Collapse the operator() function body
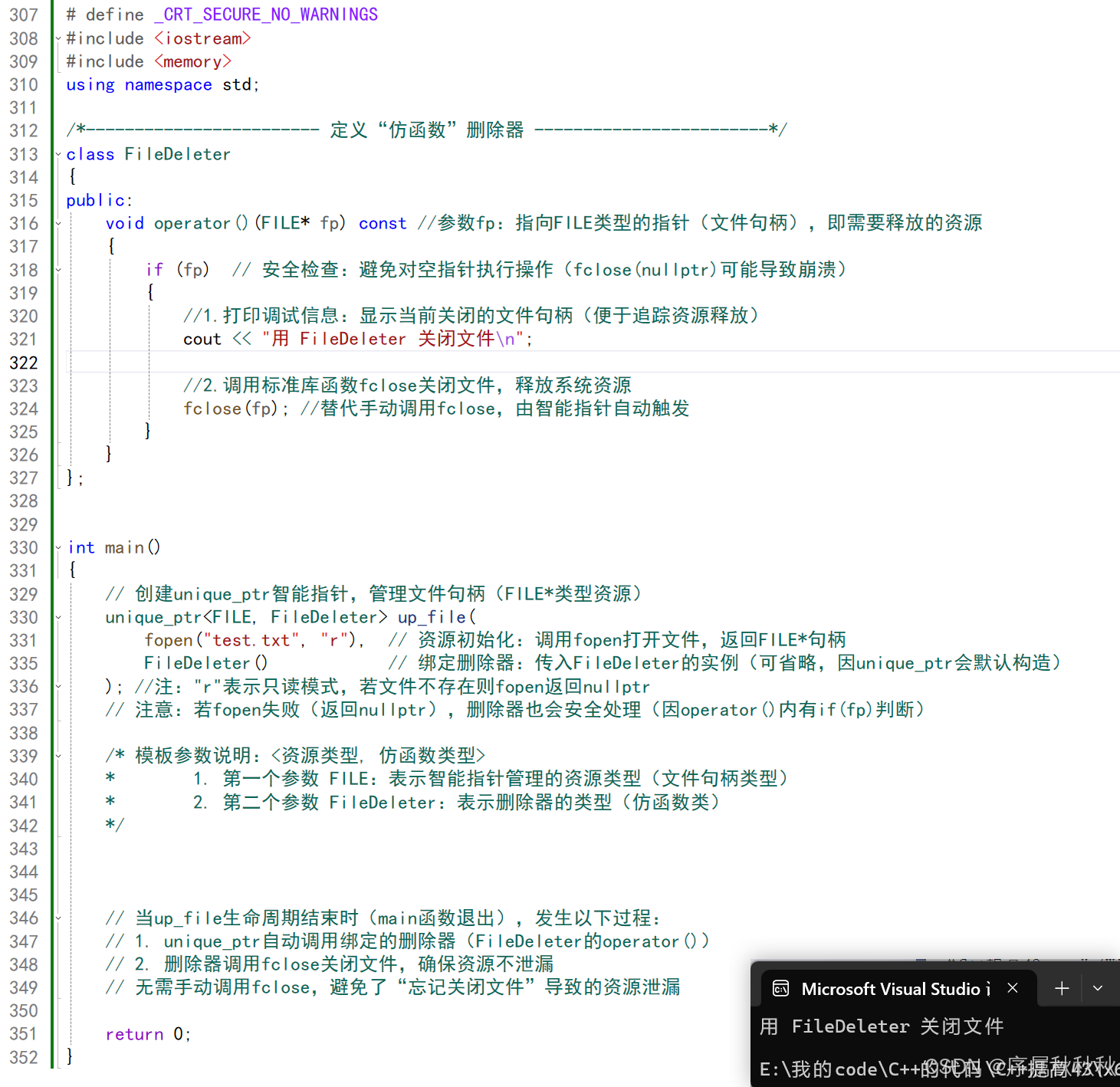The height and width of the screenshot is (1087, 1120). [58, 223]
